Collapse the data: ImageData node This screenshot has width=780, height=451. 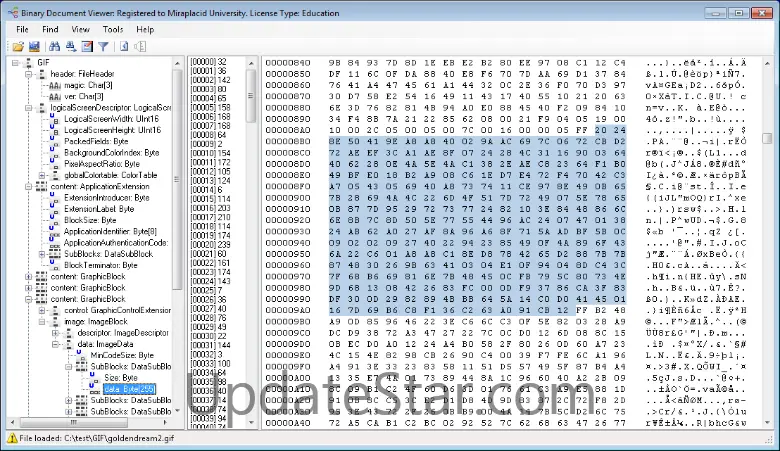point(56,344)
